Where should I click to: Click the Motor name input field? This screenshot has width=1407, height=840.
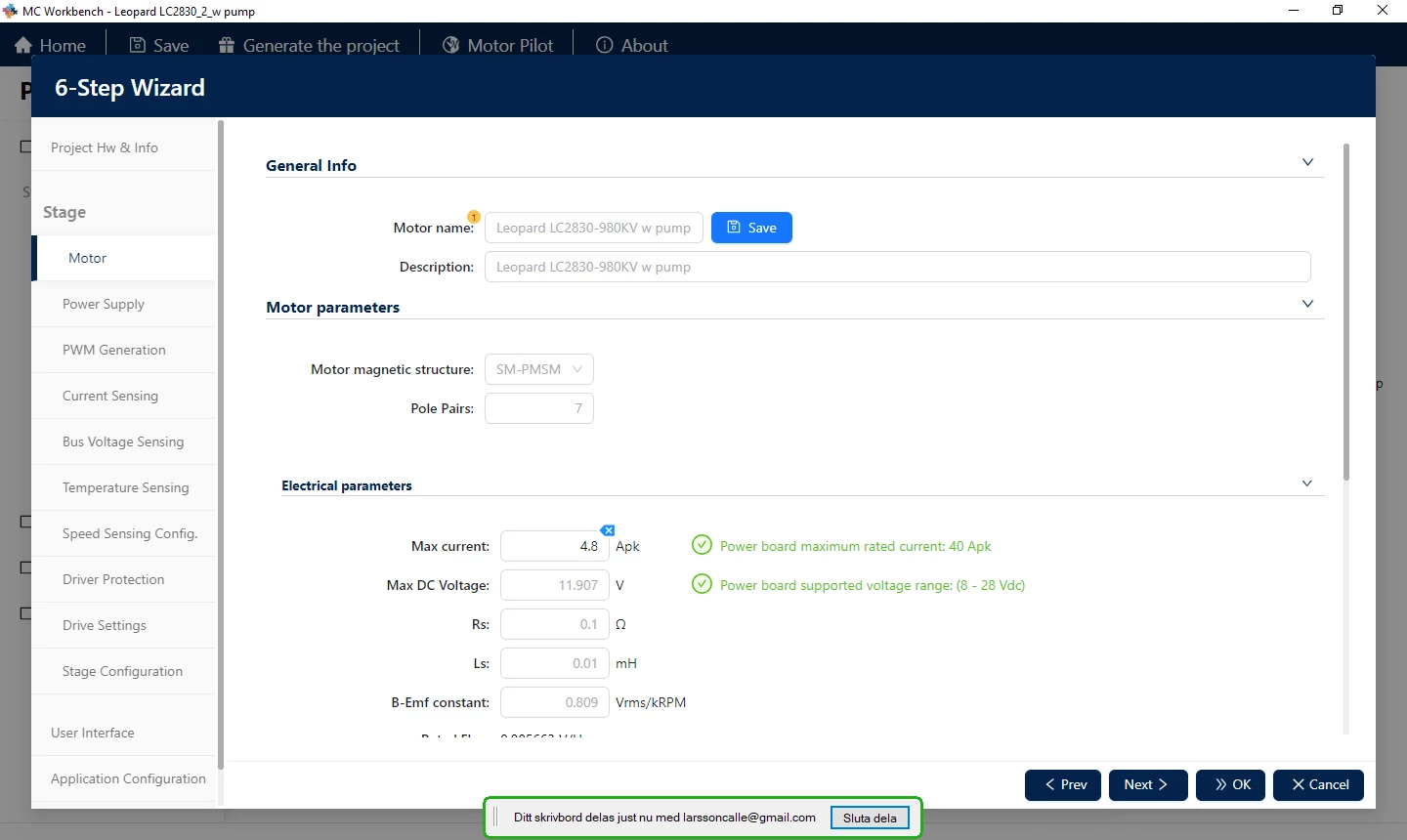[594, 228]
